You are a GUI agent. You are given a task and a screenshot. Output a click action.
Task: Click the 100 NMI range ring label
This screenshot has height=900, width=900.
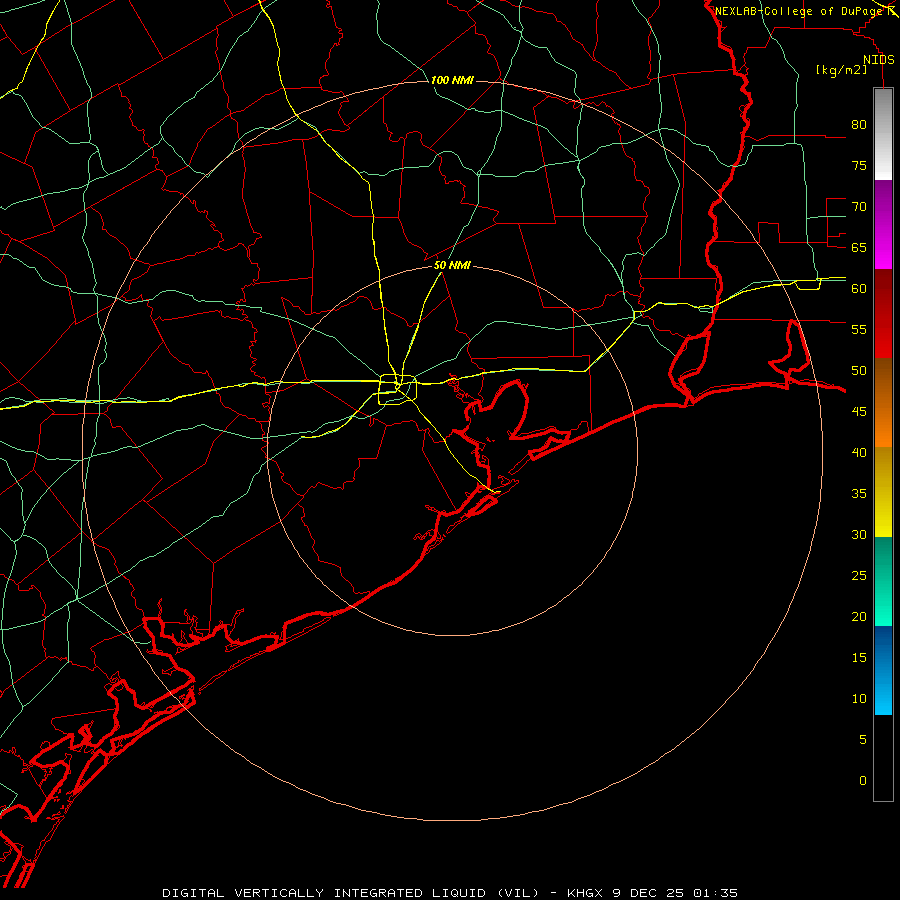pos(452,80)
